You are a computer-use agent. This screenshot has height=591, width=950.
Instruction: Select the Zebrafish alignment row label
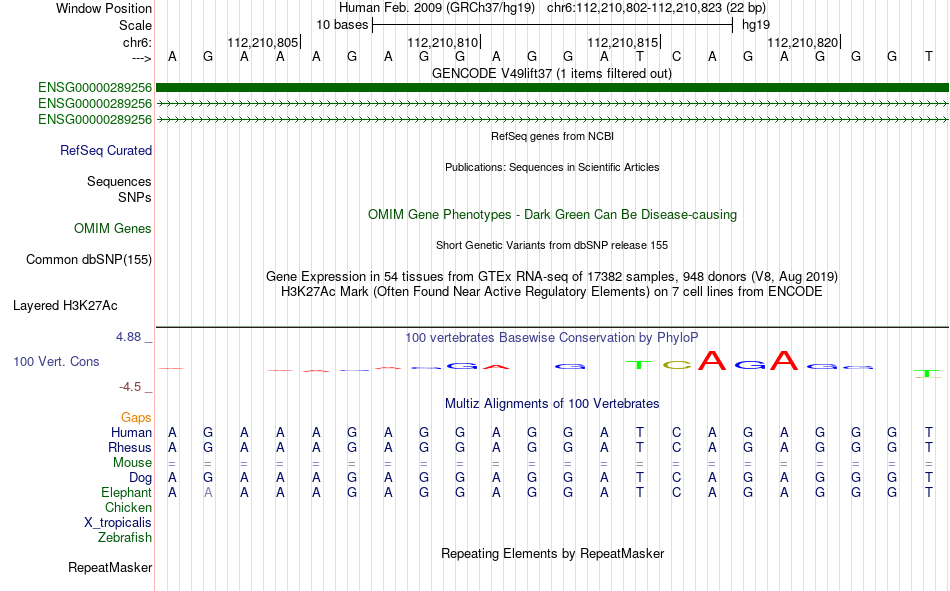point(125,538)
